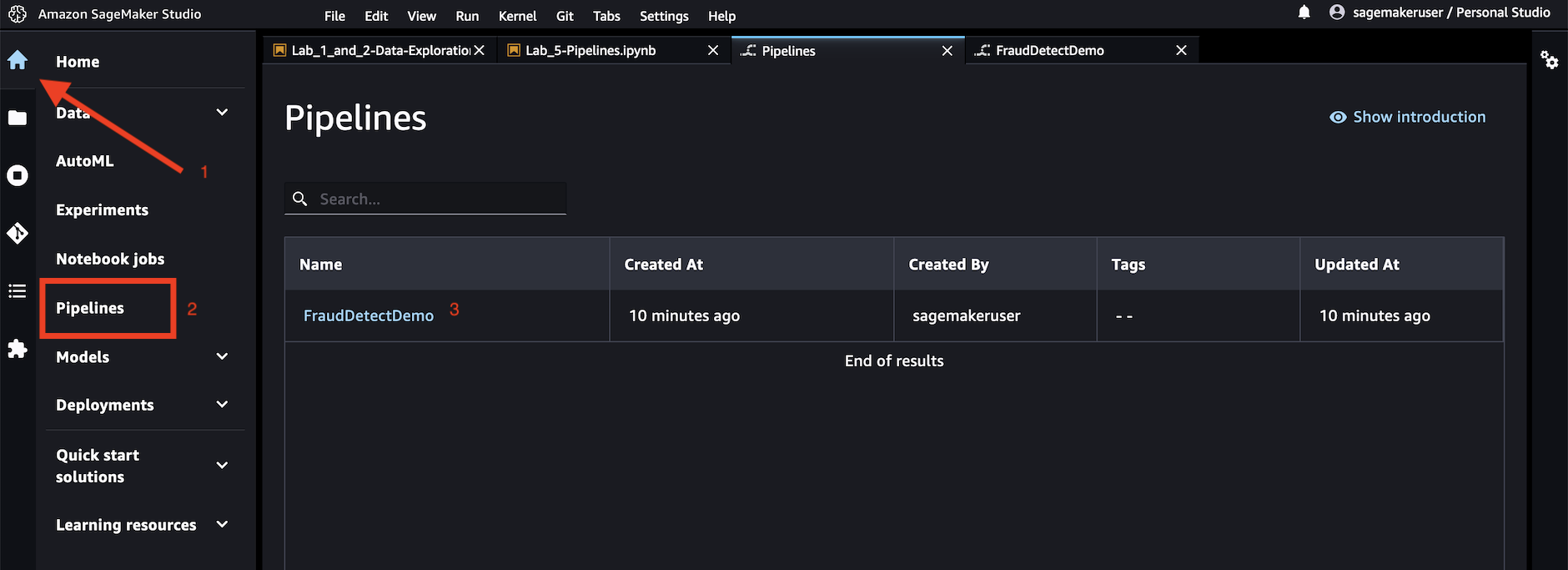Viewport: 1568px width, 570px height.
Task: Open the property inspector gears icon
Action: pos(1550,60)
